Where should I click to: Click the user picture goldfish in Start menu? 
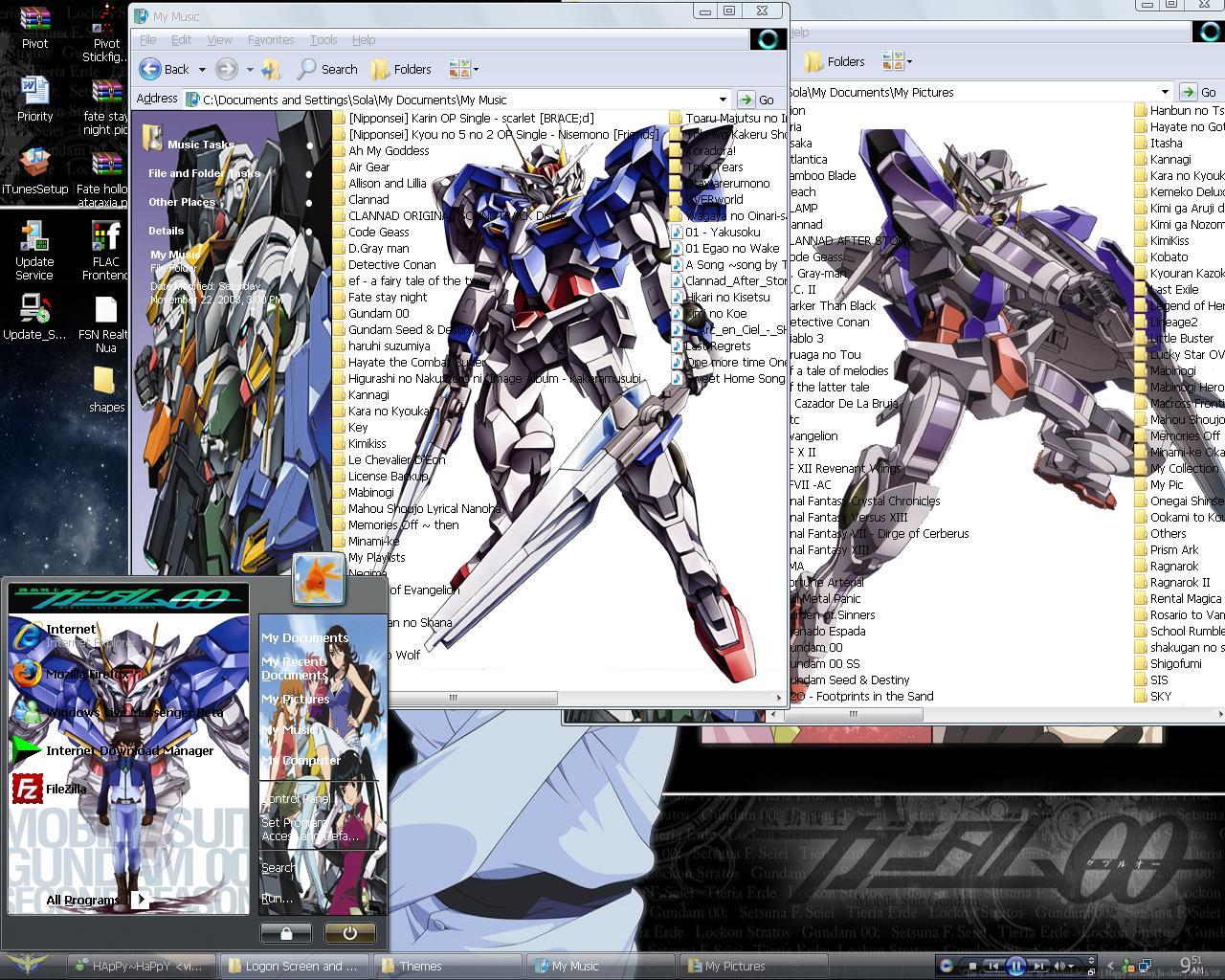pyautogui.click(x=319, y=579)
